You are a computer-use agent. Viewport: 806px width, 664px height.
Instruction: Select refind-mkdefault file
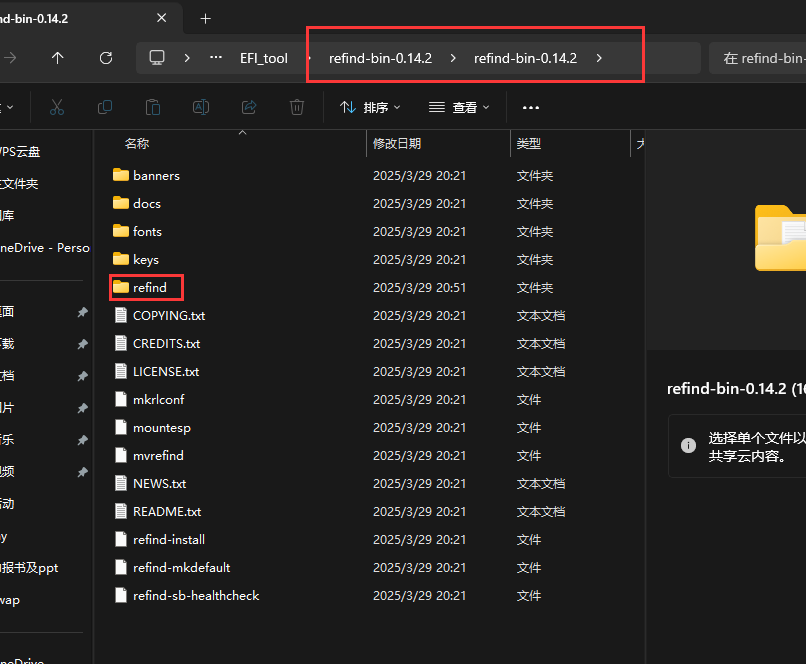[172, 567]
